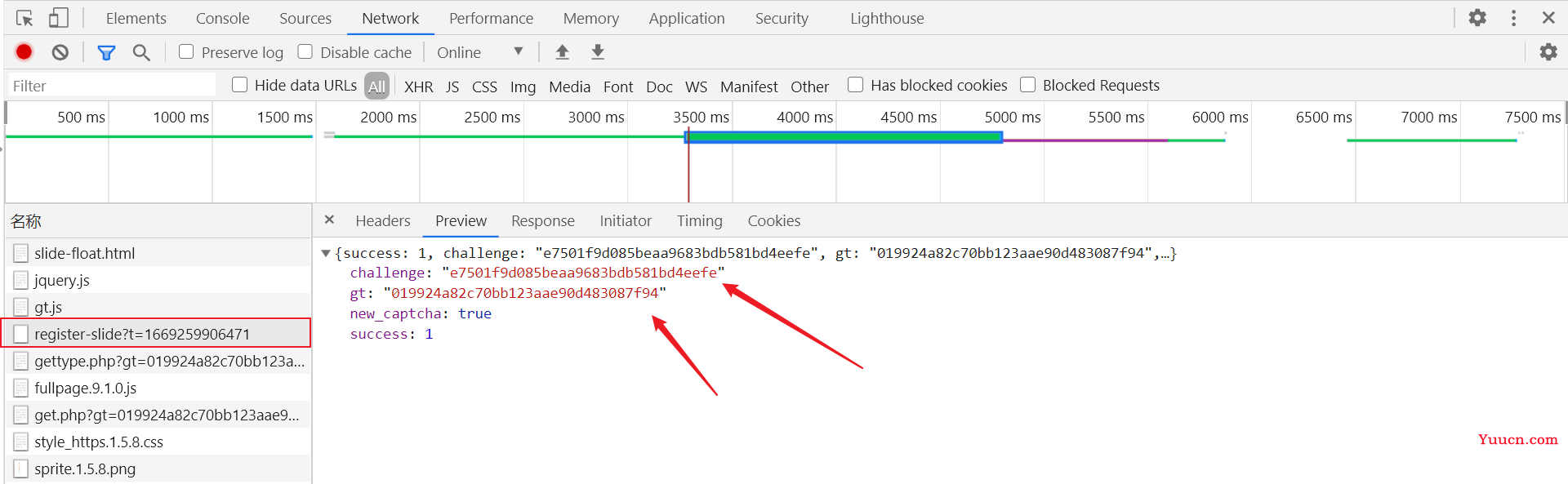
Task: Toggle the filter funnel icon
Action: (x=106, y=53)
